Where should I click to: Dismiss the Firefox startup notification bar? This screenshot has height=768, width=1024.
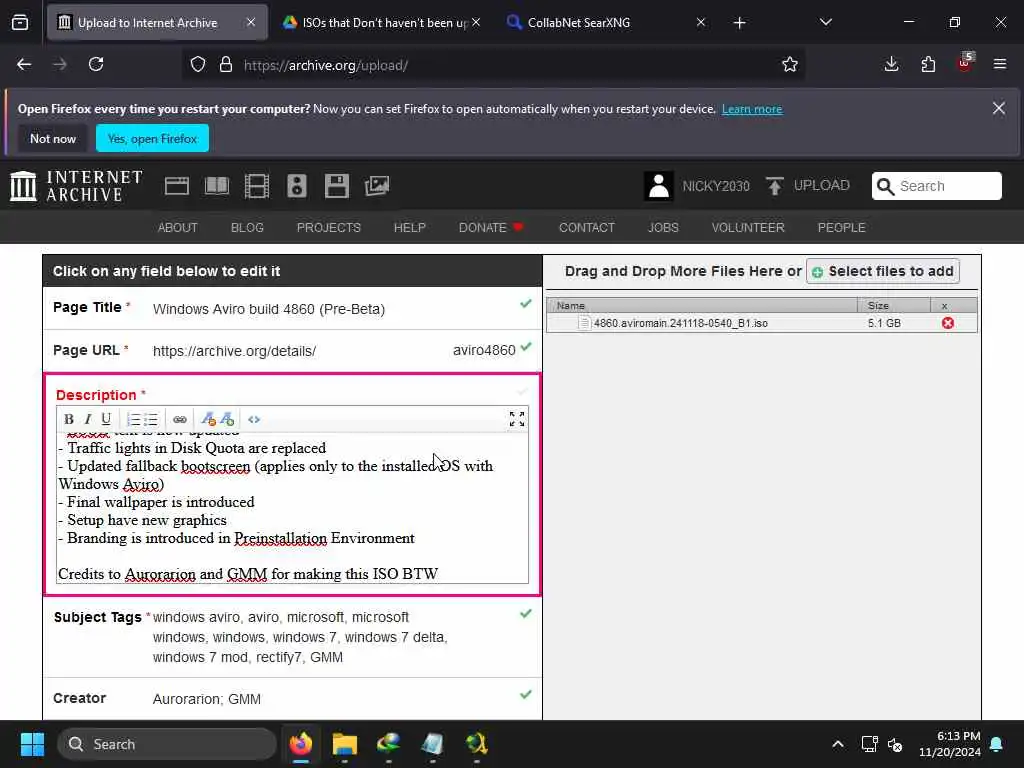point(999,108)
